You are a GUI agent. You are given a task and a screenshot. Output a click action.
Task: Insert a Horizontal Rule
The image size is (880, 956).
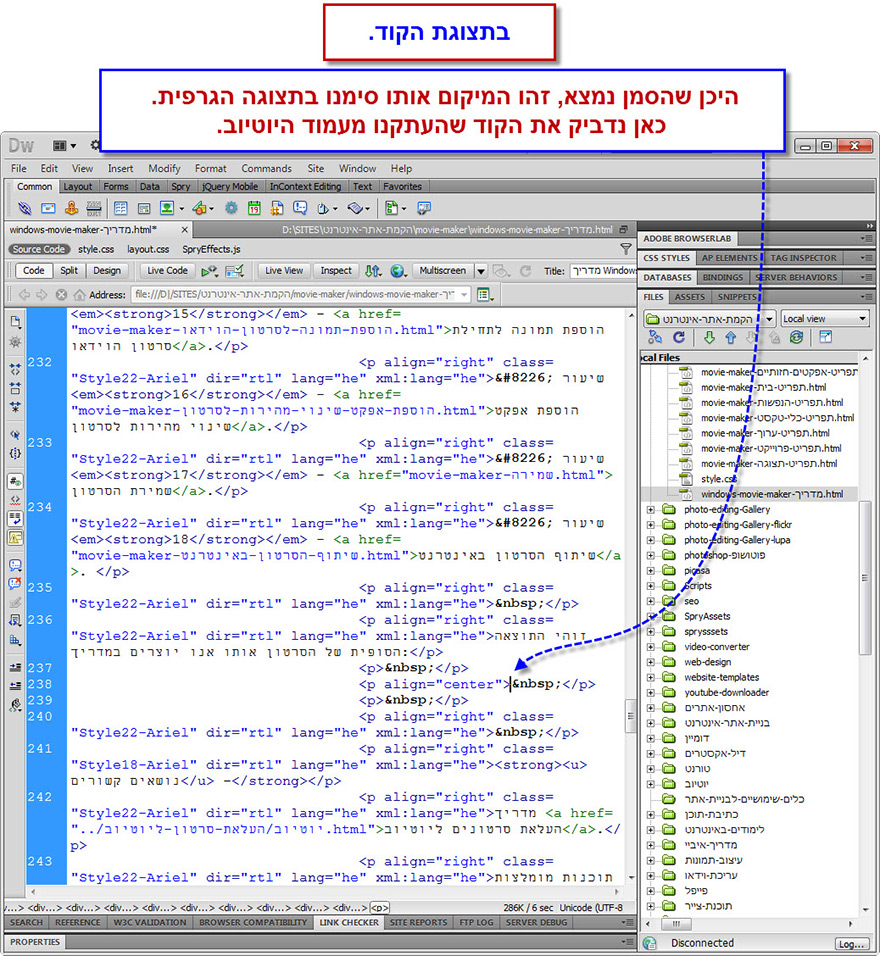click(94, 209)
